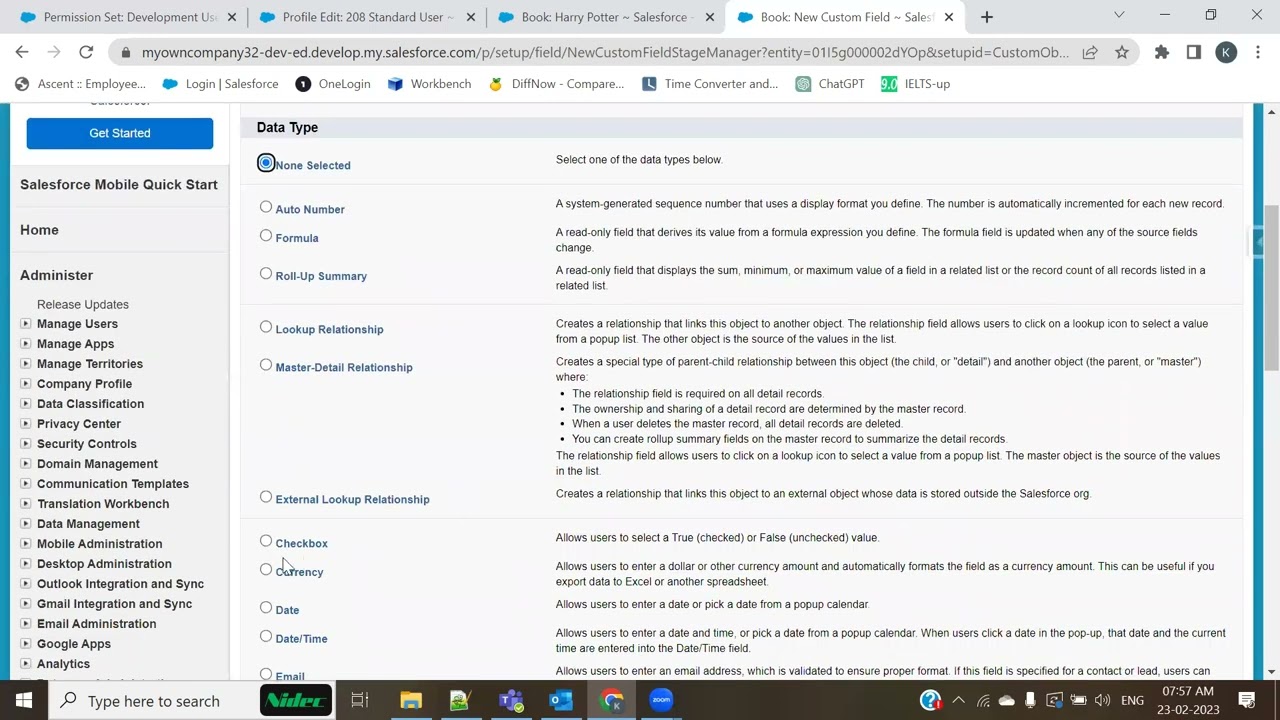Open the Chrome profile K avatar

pos(1226,52)
